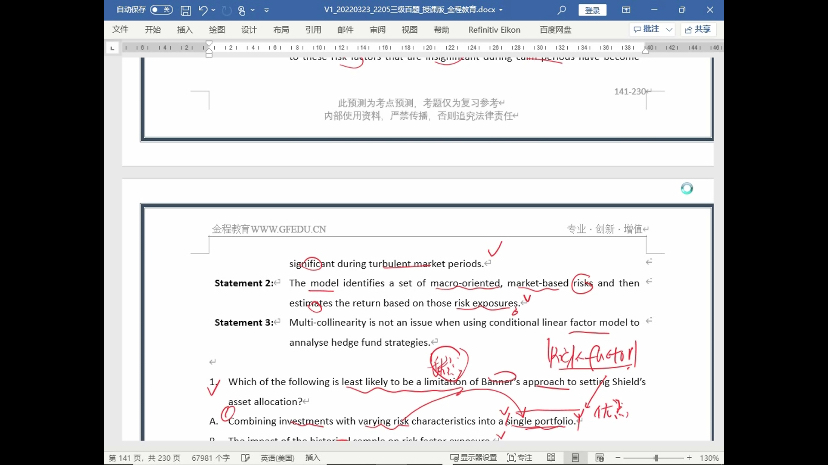Click the zoom out minus button

coord(618,458)
